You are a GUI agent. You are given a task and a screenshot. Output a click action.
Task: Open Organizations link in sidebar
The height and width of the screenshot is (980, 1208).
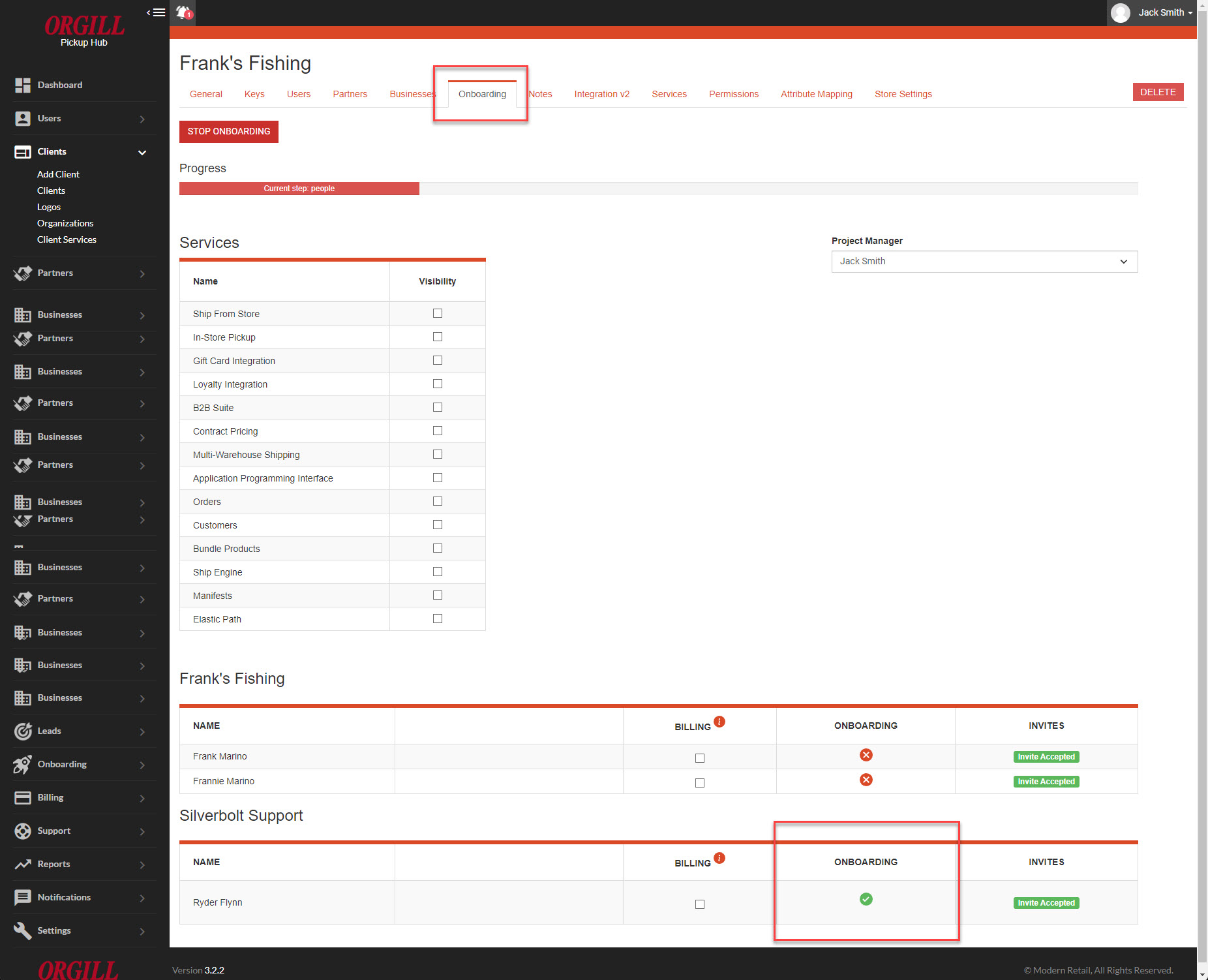(x=65, y=223)
